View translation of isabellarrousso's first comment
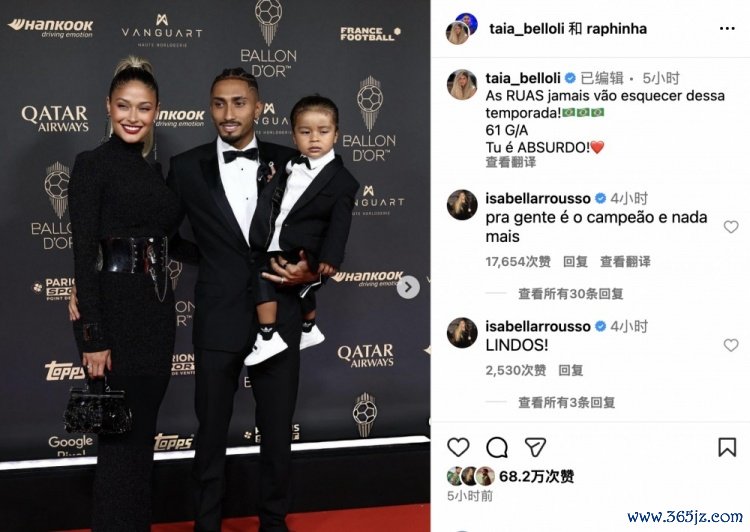The image size is (750, 532). [x=625, y=262]
